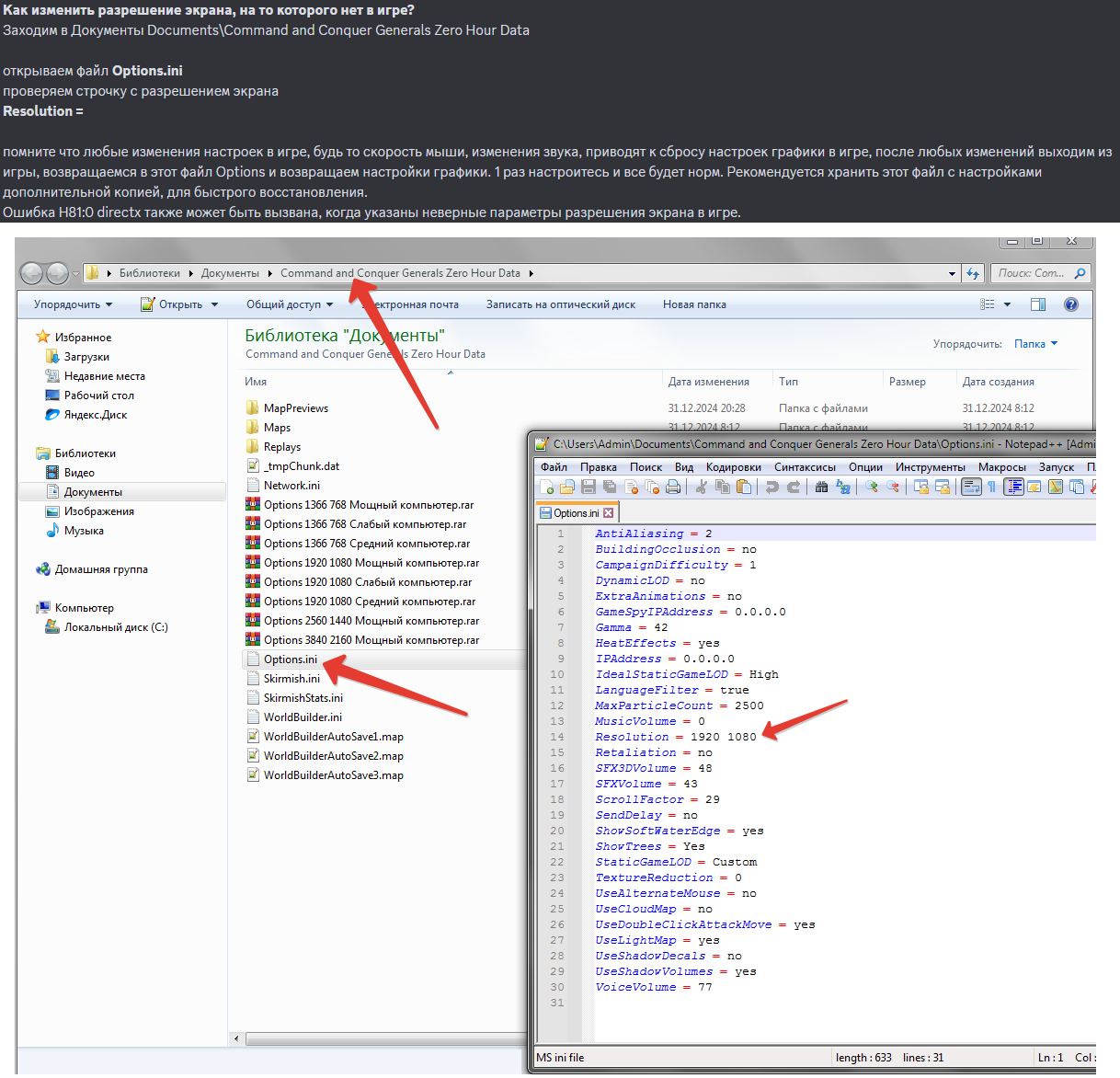The width and height of the screenshot is (1120, 1078).
Task: Select Options.ini file in list
Action: click(291, 659)
